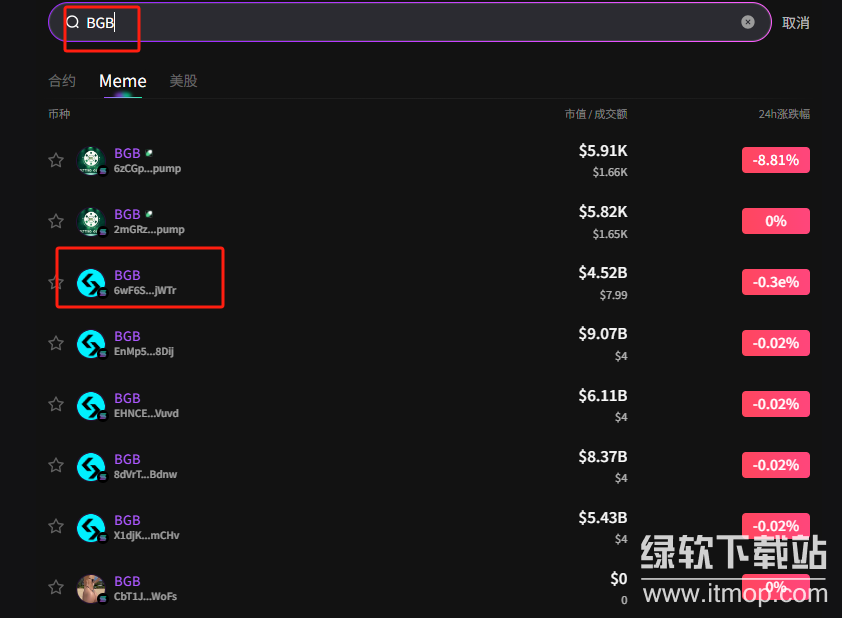
Task: Click the -0.3e% change badge
Action: click(x=775, y=282)
